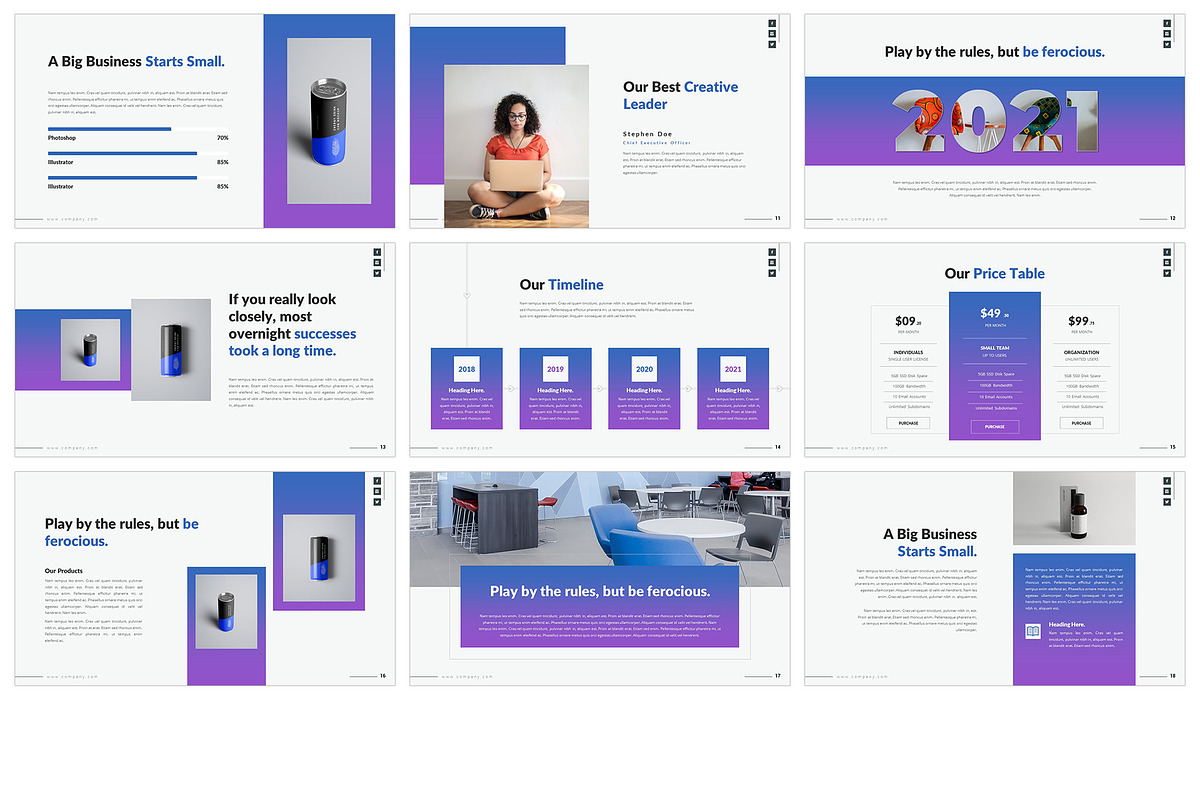
Task: Click the book icon beside Heading Here
Action: (x=1033, y=631)
